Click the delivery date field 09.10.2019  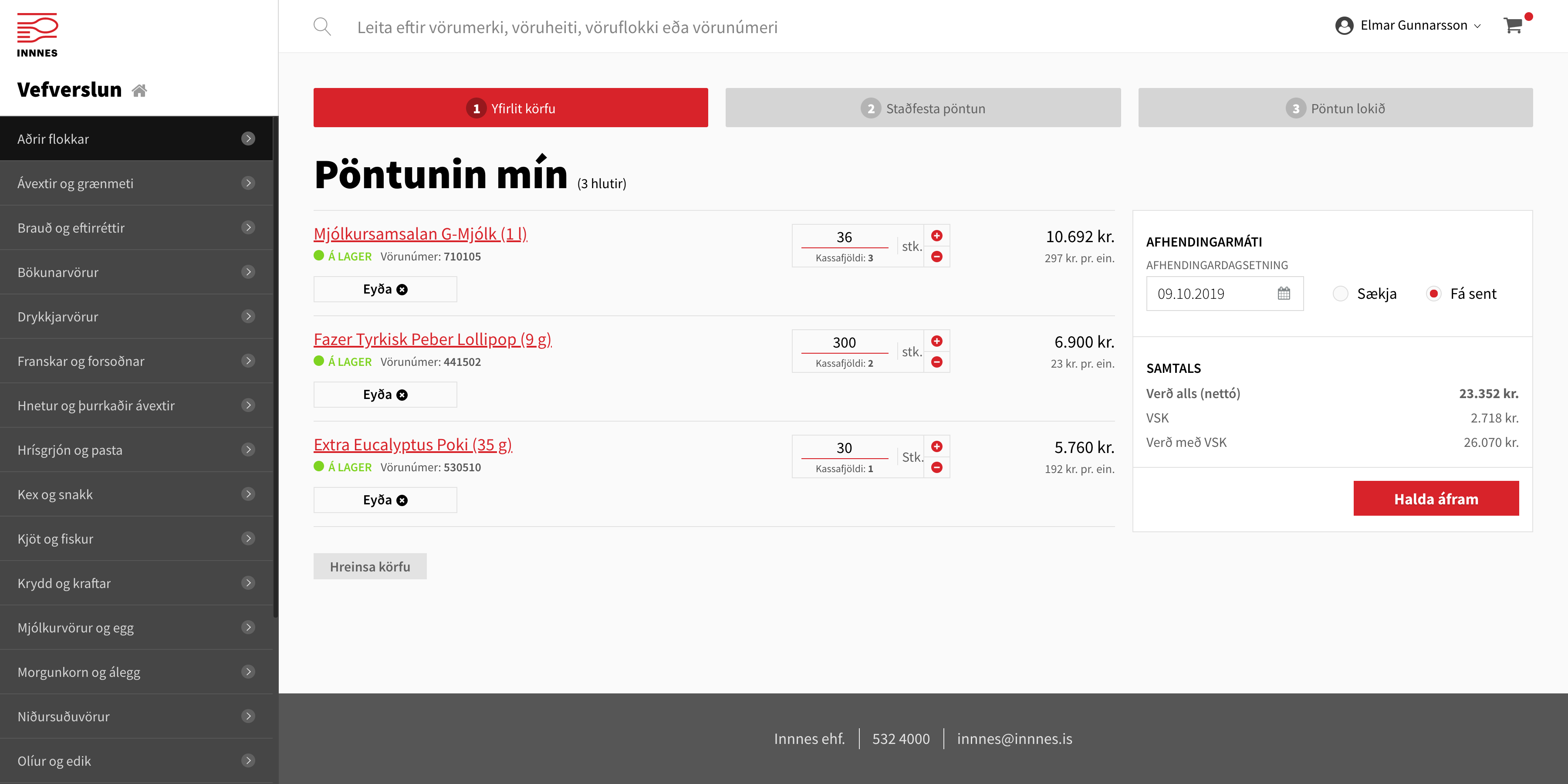click(x=1225, y=294)
